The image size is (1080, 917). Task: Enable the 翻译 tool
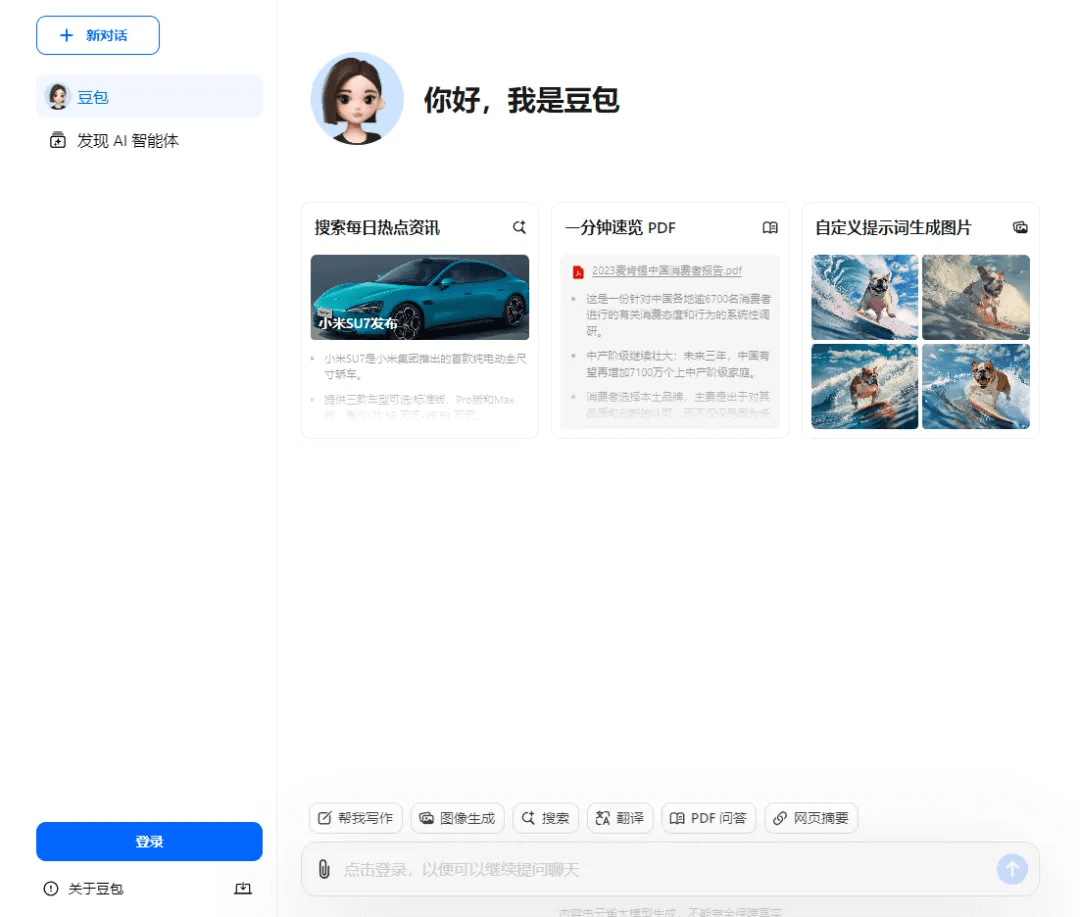(x=620, y=817)
